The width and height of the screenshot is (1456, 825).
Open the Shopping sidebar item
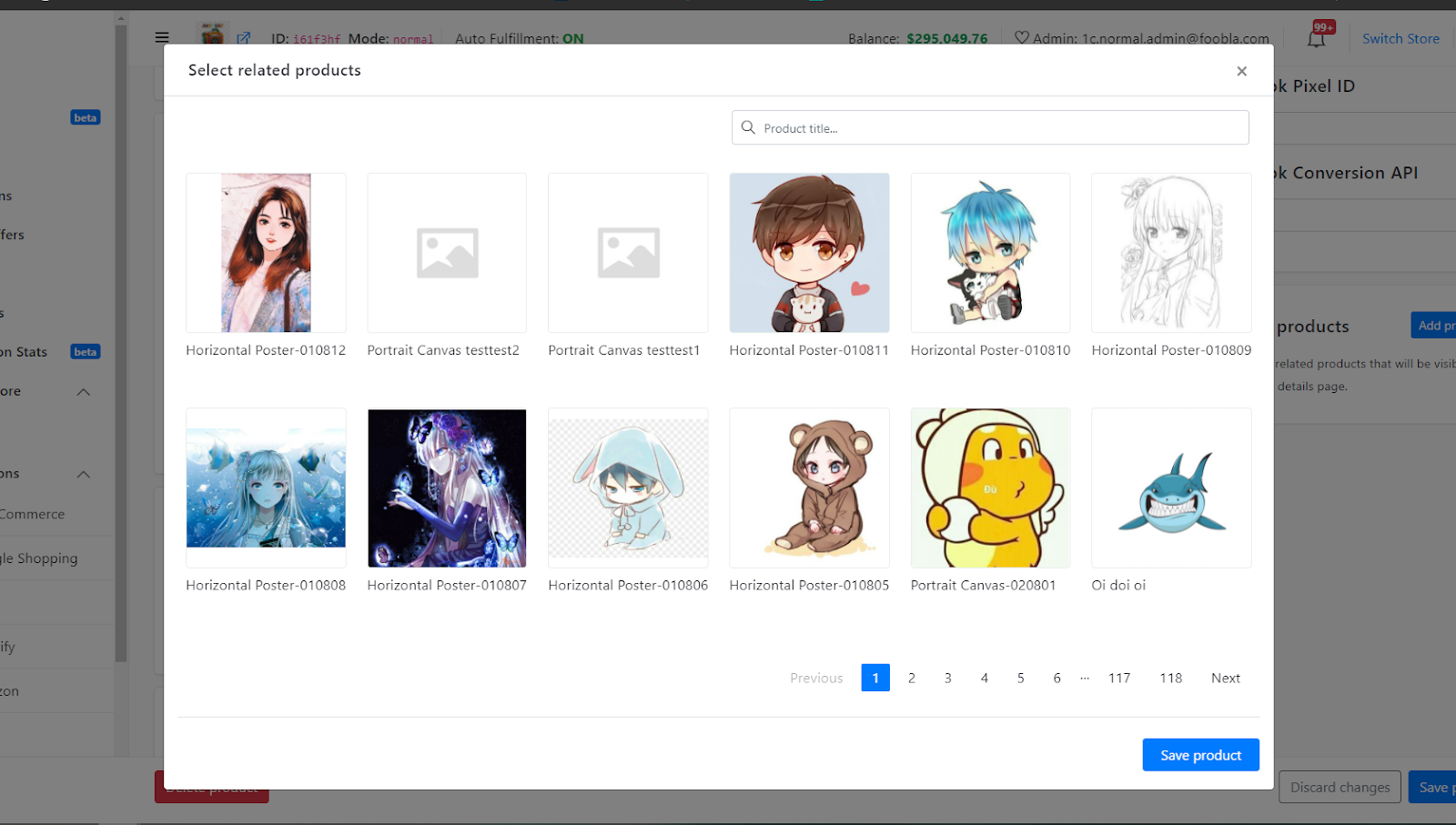coord(38,558)
